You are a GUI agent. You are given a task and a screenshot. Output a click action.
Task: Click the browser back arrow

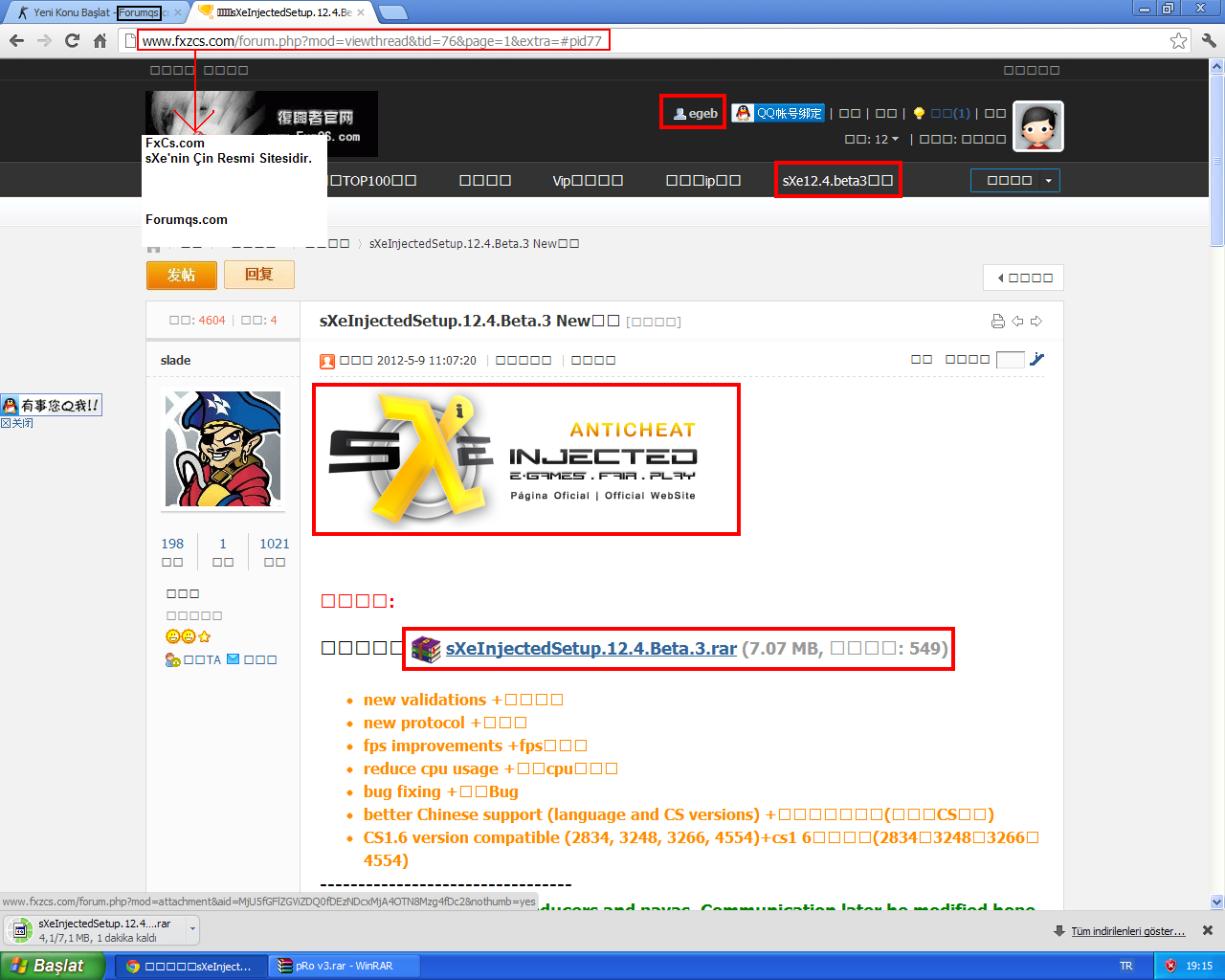[16, 40]
